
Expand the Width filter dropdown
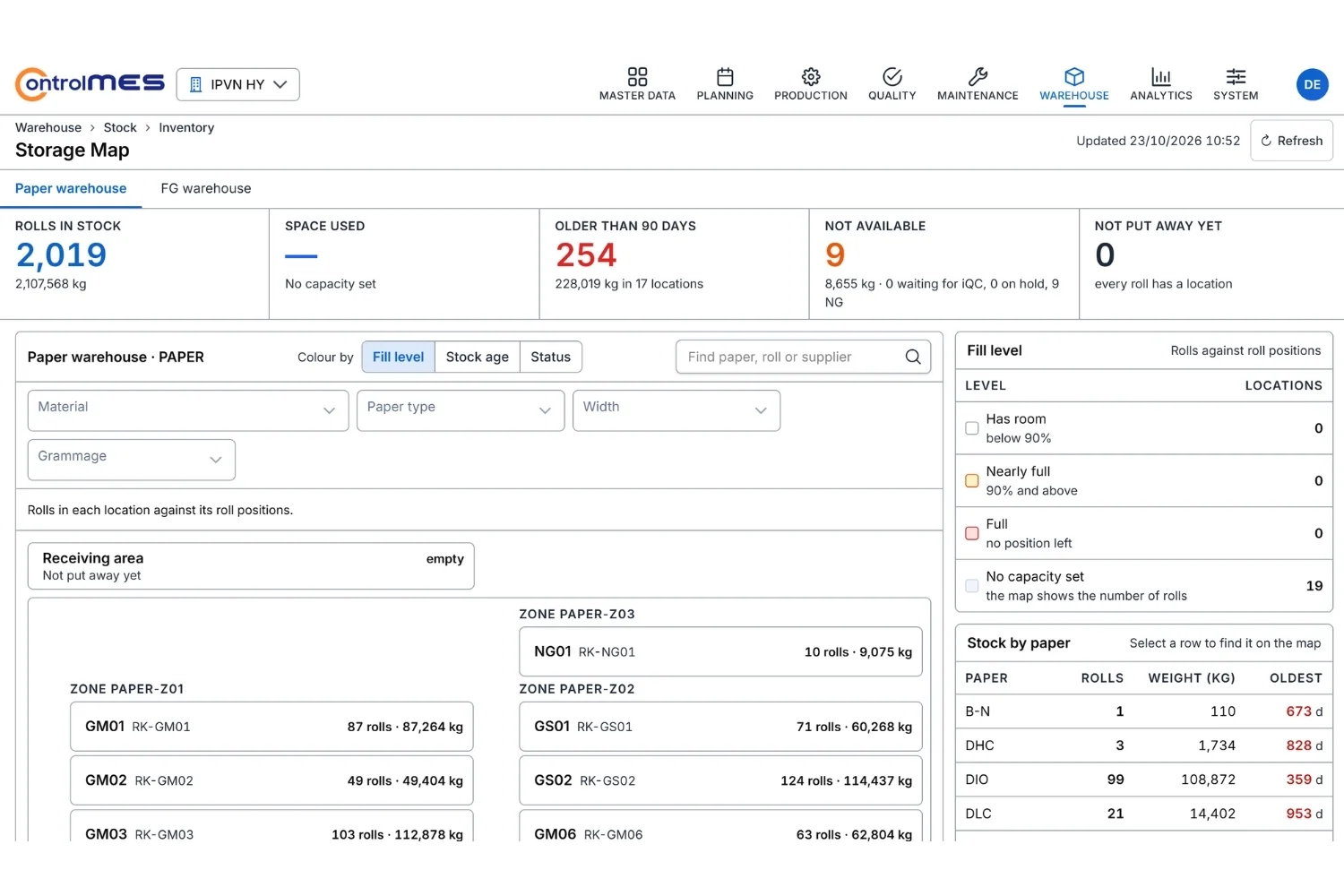(x=676, y=410)
